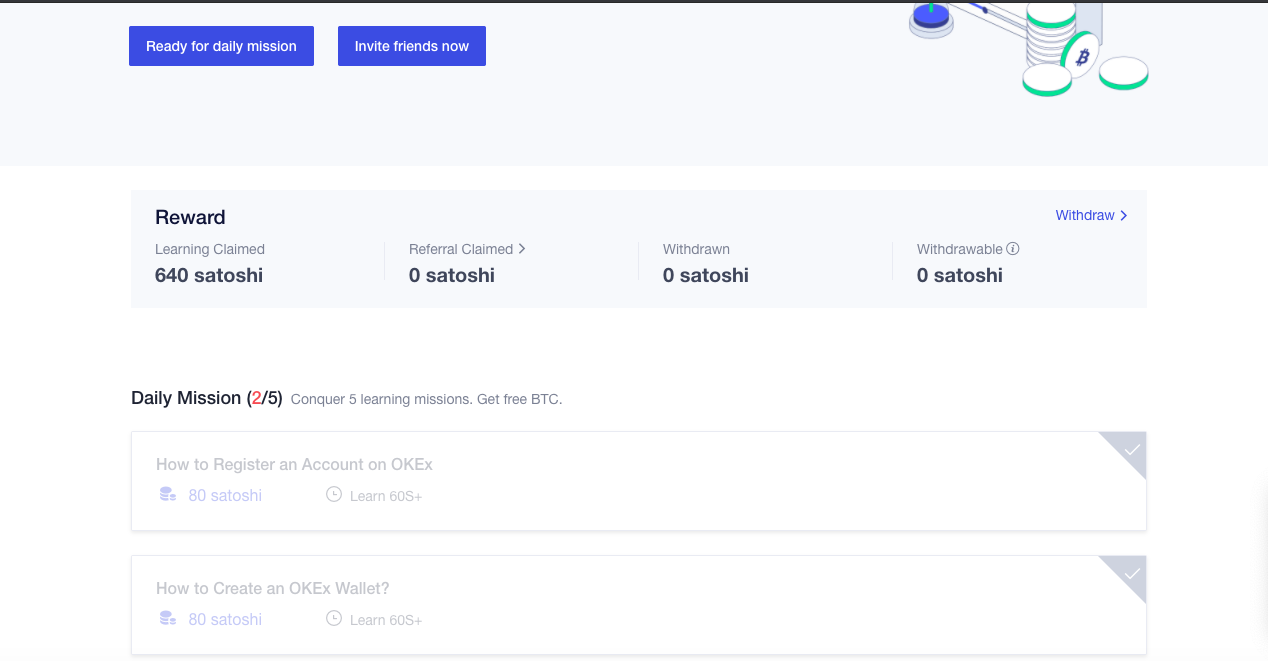Viewport: 1268px width, 661px height.
Task: Click completed checkmark on Create an OKEx Wallet card
Action: click(x=1131, y=574)
